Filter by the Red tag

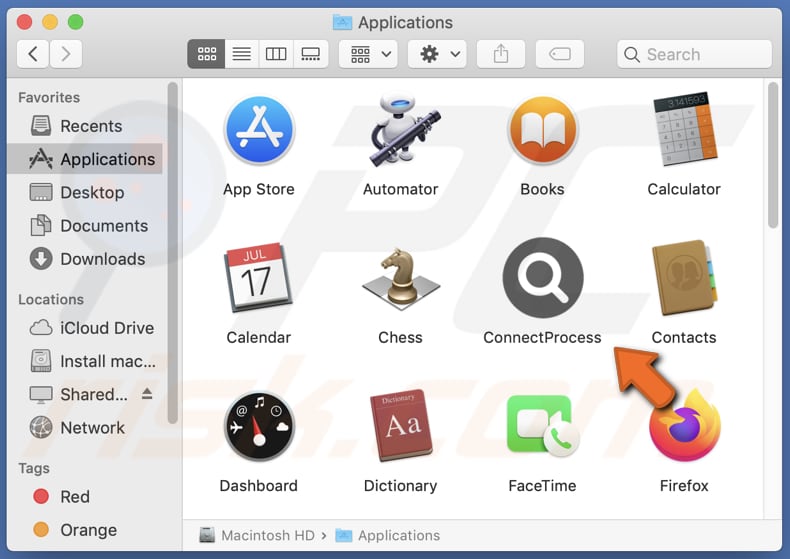point(85,497)
